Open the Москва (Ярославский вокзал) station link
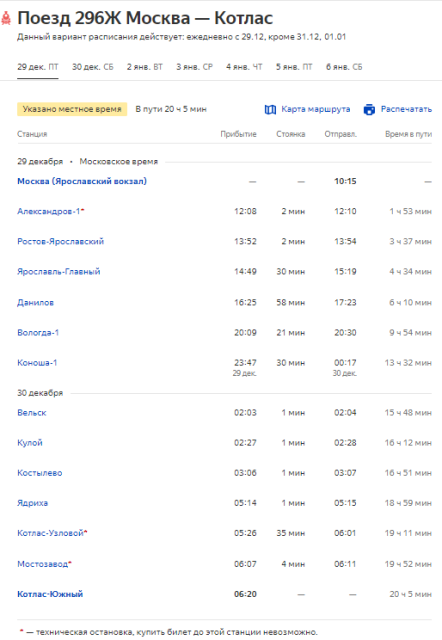Viewport: 442px width, 640px height. (82, 181)
